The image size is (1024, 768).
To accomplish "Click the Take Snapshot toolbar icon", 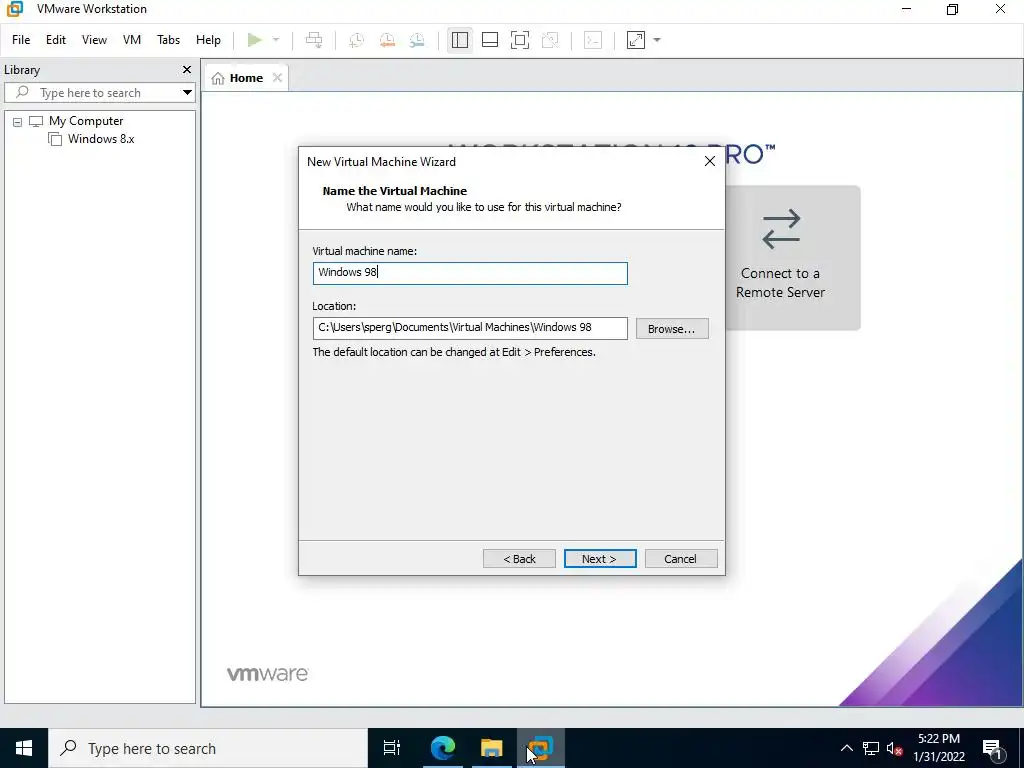I will click(x=357, y=40).
